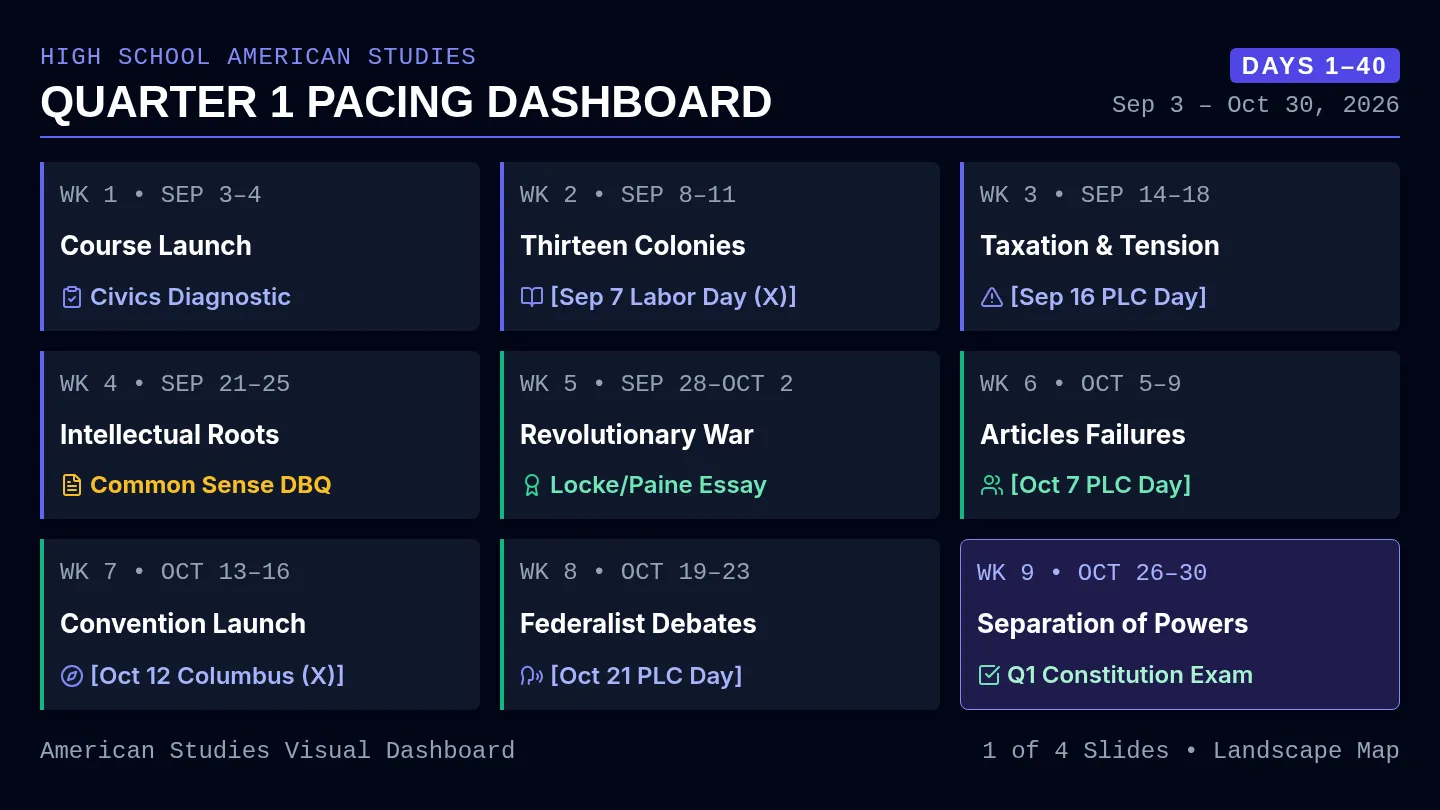Click the WK 5 • SEP 28–OCT 2 header
Viewport: 1440px width, 810px height.
(657, 384)
